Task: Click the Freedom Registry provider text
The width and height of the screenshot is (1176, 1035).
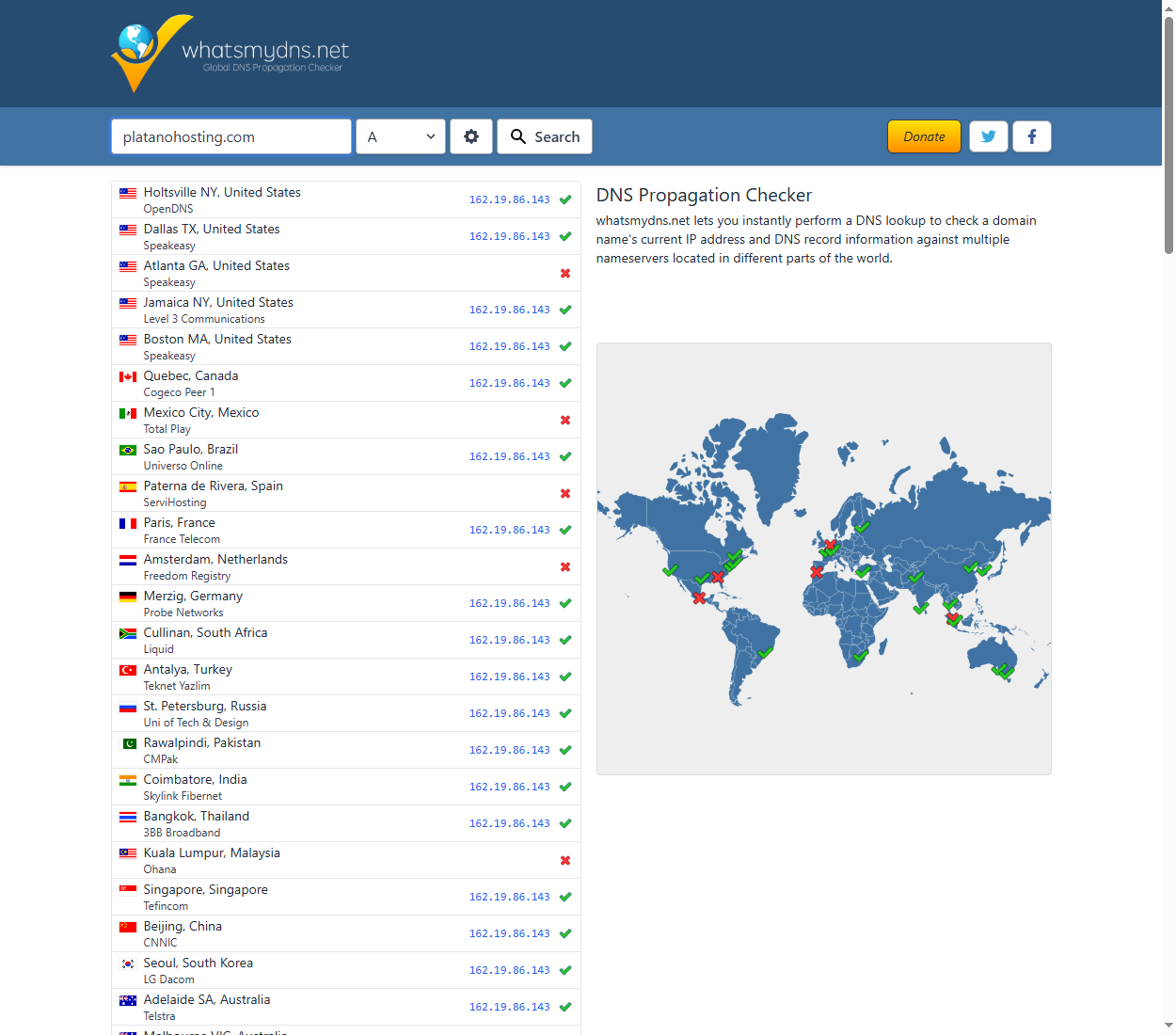Action: [187, 576]
